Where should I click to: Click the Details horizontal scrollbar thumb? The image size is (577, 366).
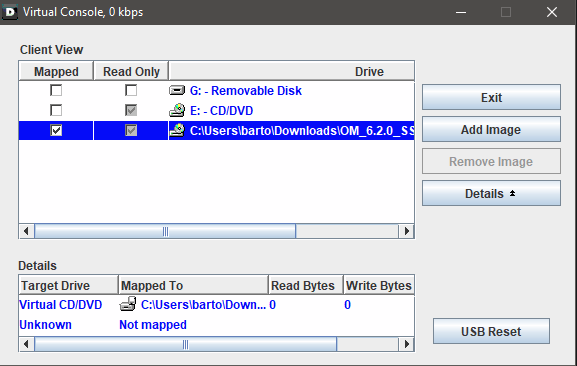coord(185,344)
